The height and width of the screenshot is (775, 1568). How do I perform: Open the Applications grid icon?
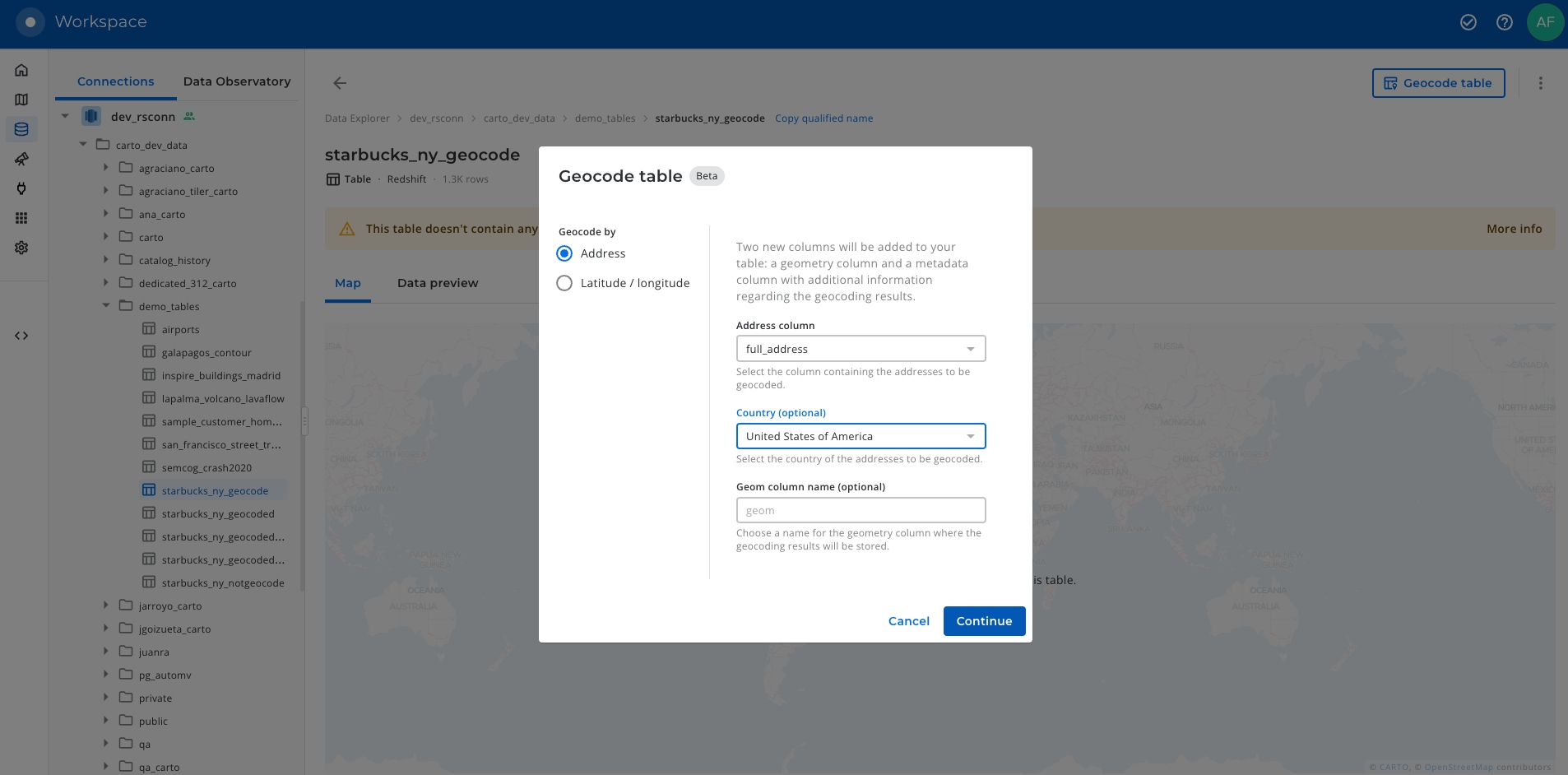pos(21,218)
